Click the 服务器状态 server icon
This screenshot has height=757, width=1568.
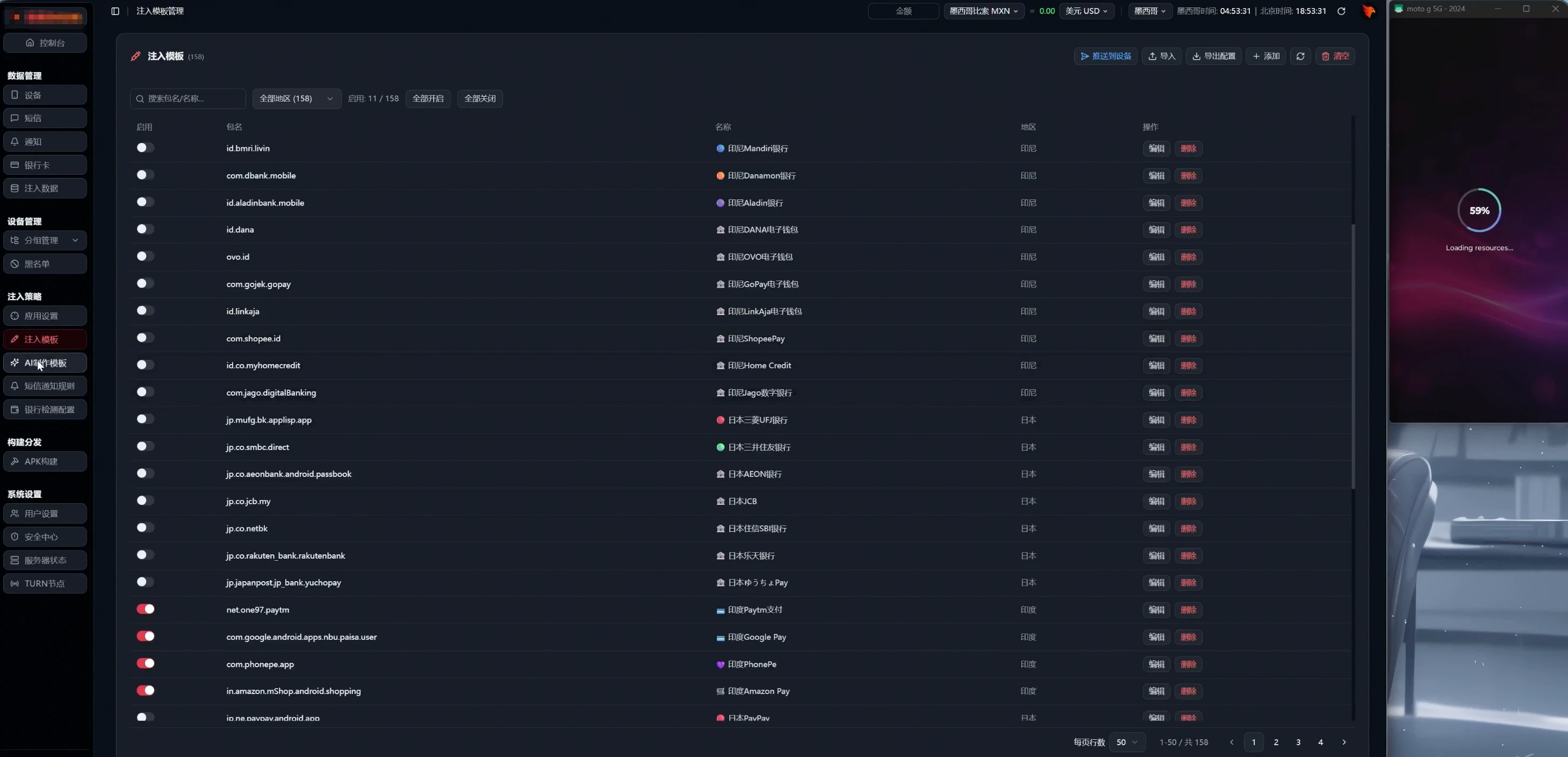(15, 560)
